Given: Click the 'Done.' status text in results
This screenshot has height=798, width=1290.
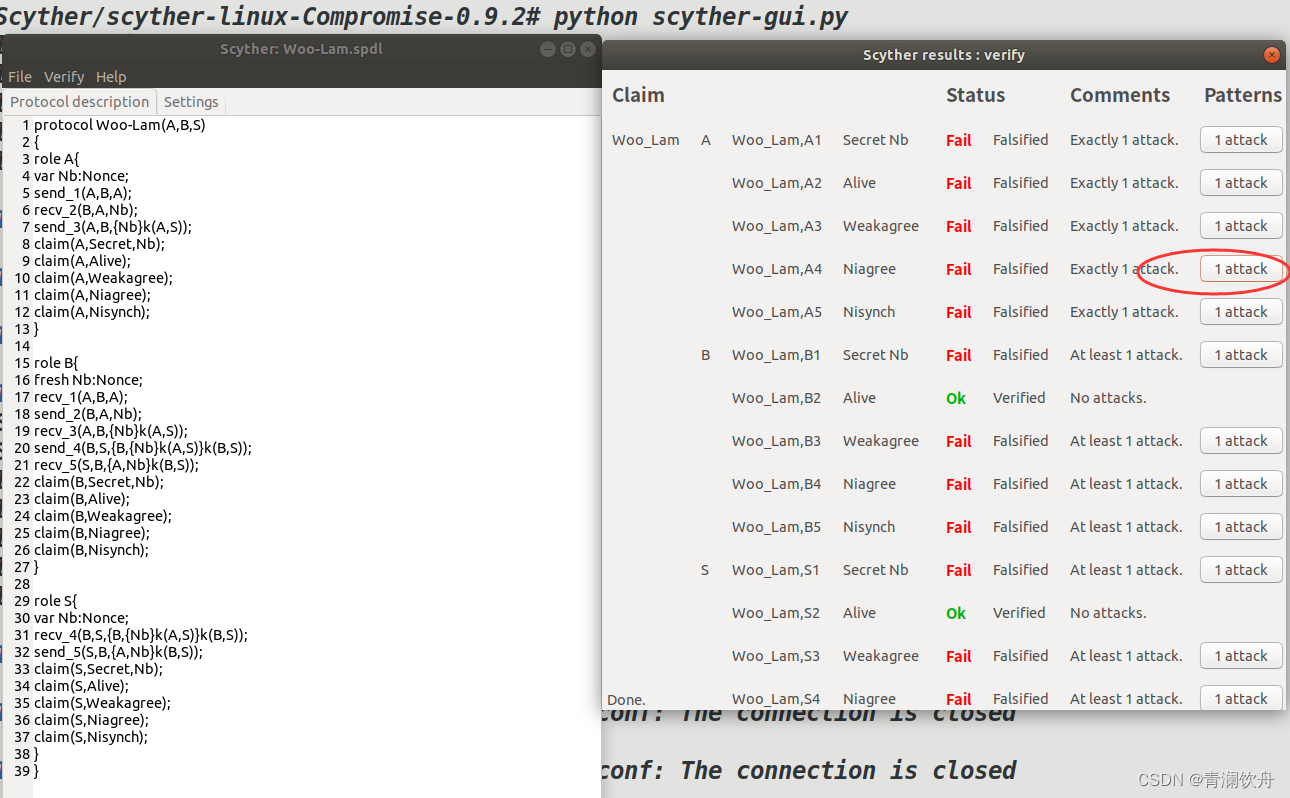Looking at the screenshot, I should tap(626, 699).
